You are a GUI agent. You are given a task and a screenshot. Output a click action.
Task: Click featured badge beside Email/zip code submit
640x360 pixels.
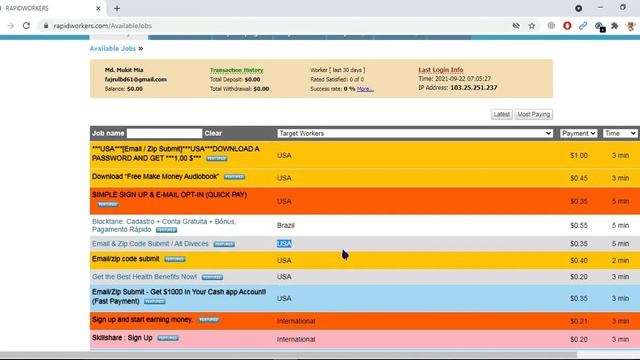tap(175, 259)
